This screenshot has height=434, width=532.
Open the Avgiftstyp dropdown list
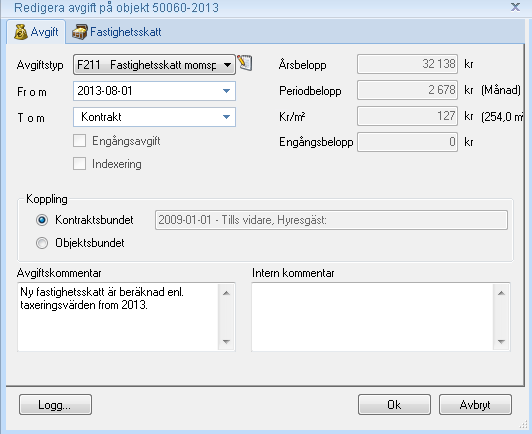click(x=227, y=64)
